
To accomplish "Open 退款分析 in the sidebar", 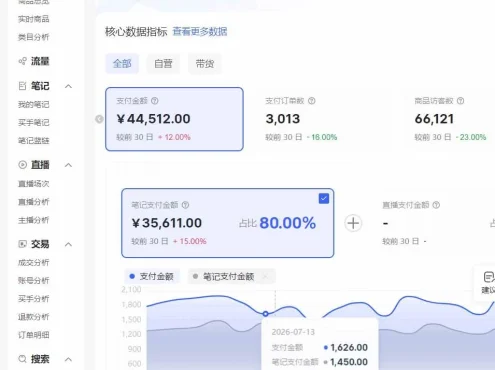I will (33, 317).
